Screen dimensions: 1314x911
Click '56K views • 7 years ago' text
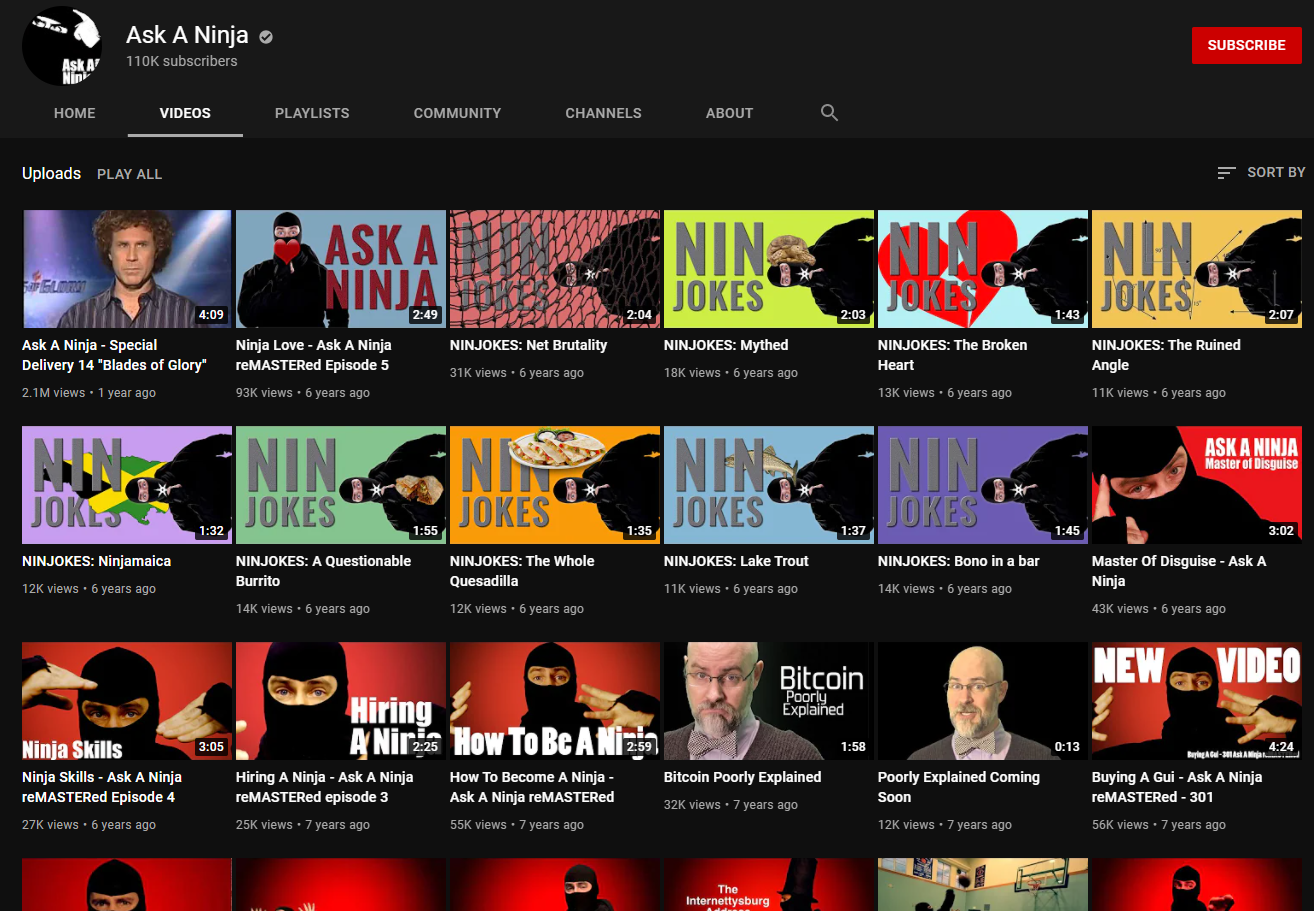tap(1159, 825)
